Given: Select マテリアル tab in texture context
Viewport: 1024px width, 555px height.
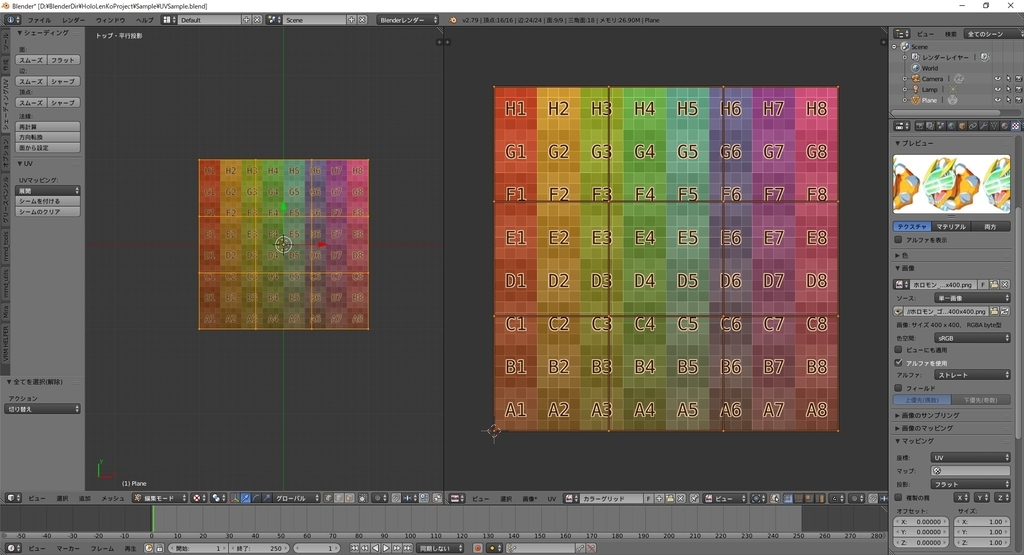Looking at the screenshot, I should click(x=951, y=227).
